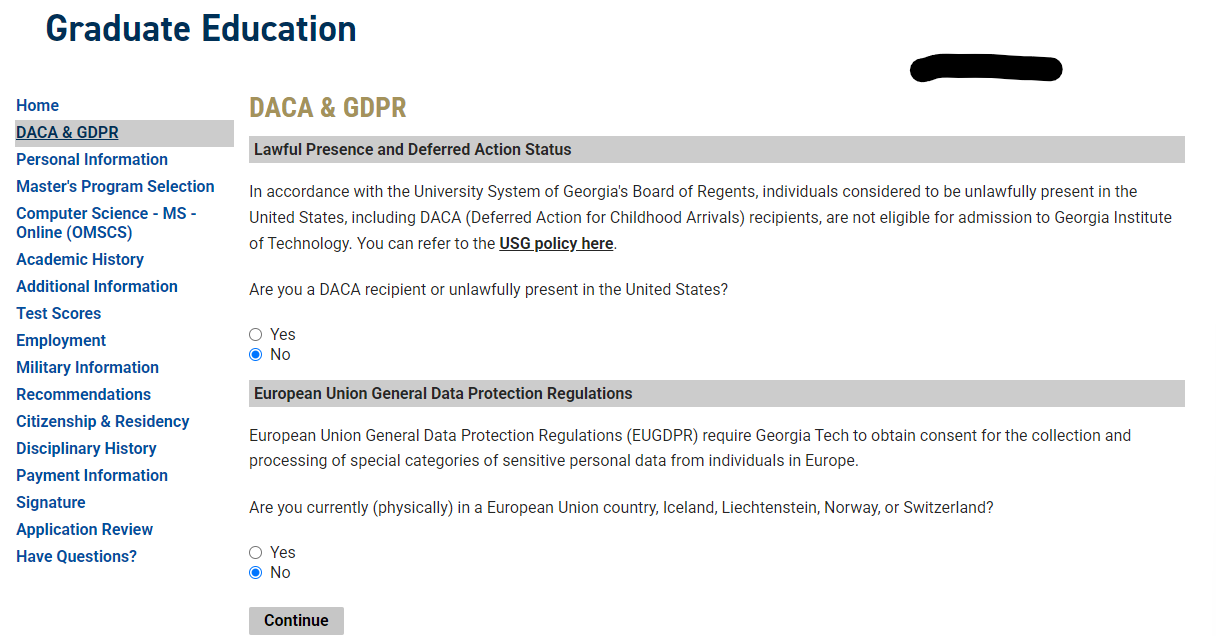Go to Home in sidebar
Image resolution: width=1216 pixels, height=636 pixels.
point(37,106)
